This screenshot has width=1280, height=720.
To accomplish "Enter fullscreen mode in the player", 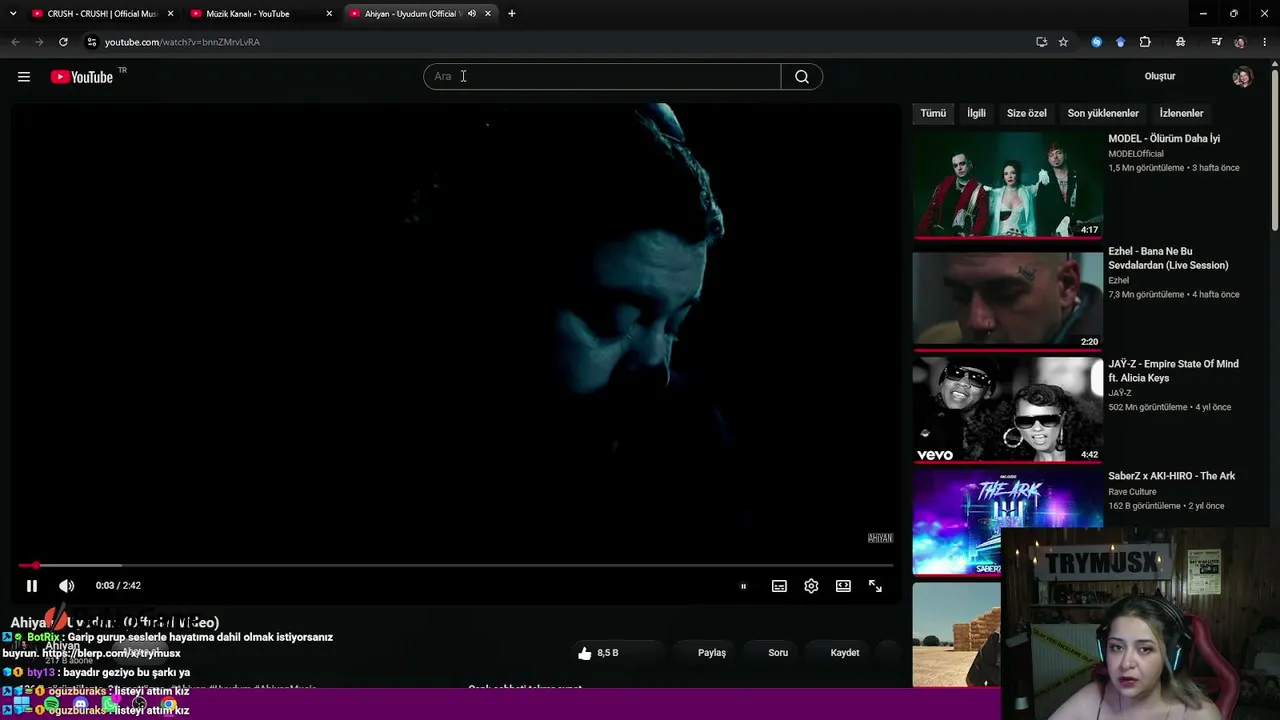I will click(x=875, y=586).
